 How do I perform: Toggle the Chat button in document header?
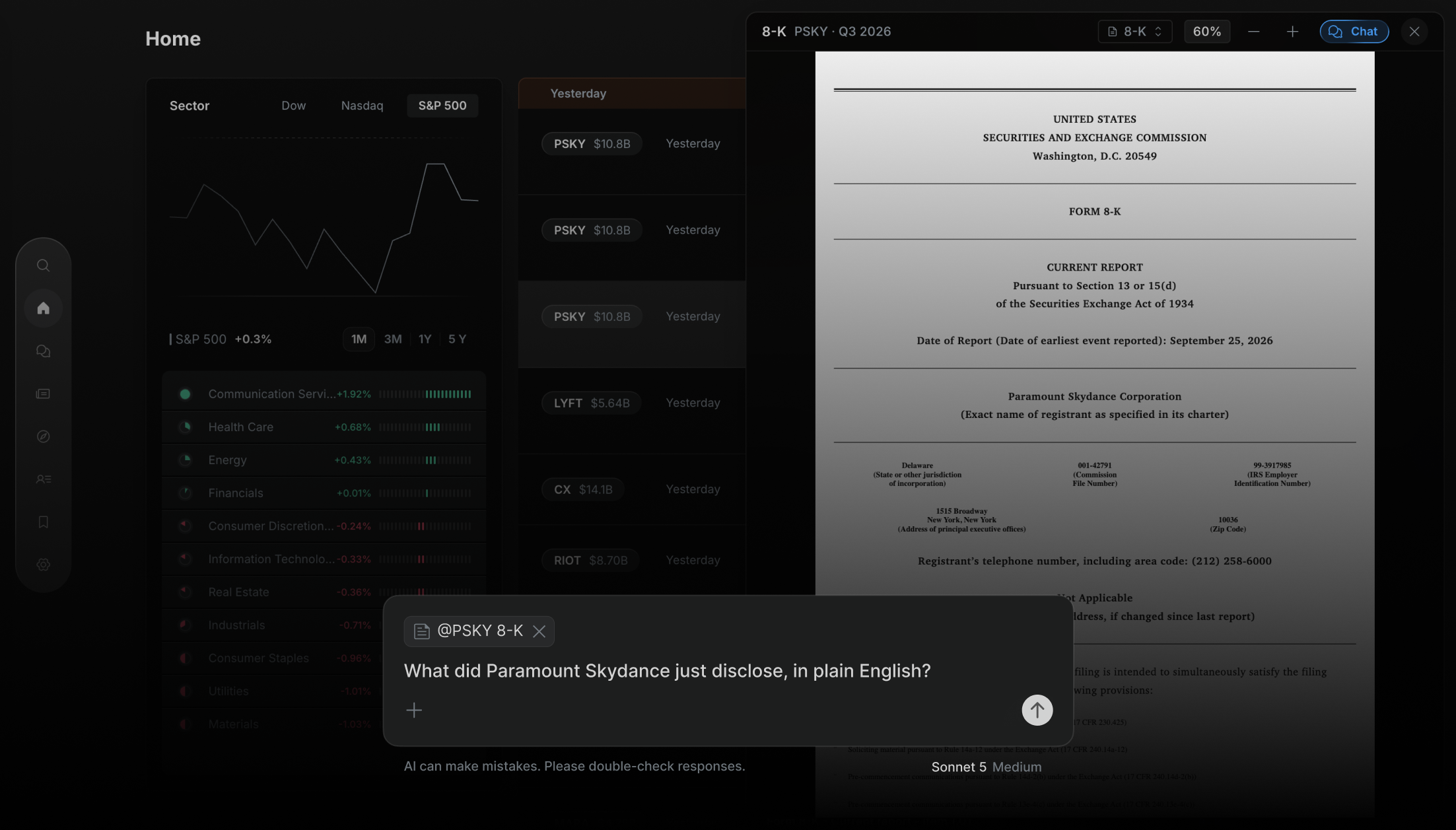[1354, 32]
